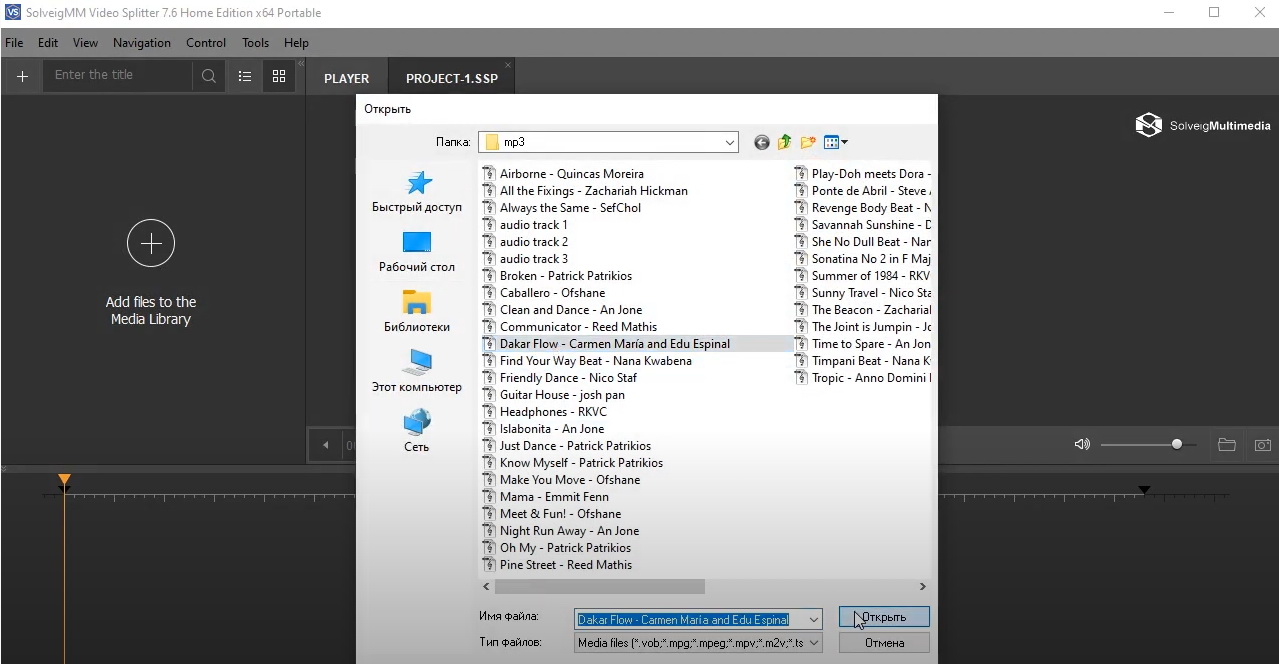Screen dimensions: 1279x664
Task: Adjust the volume slider knob
Action: point(1177,444)
